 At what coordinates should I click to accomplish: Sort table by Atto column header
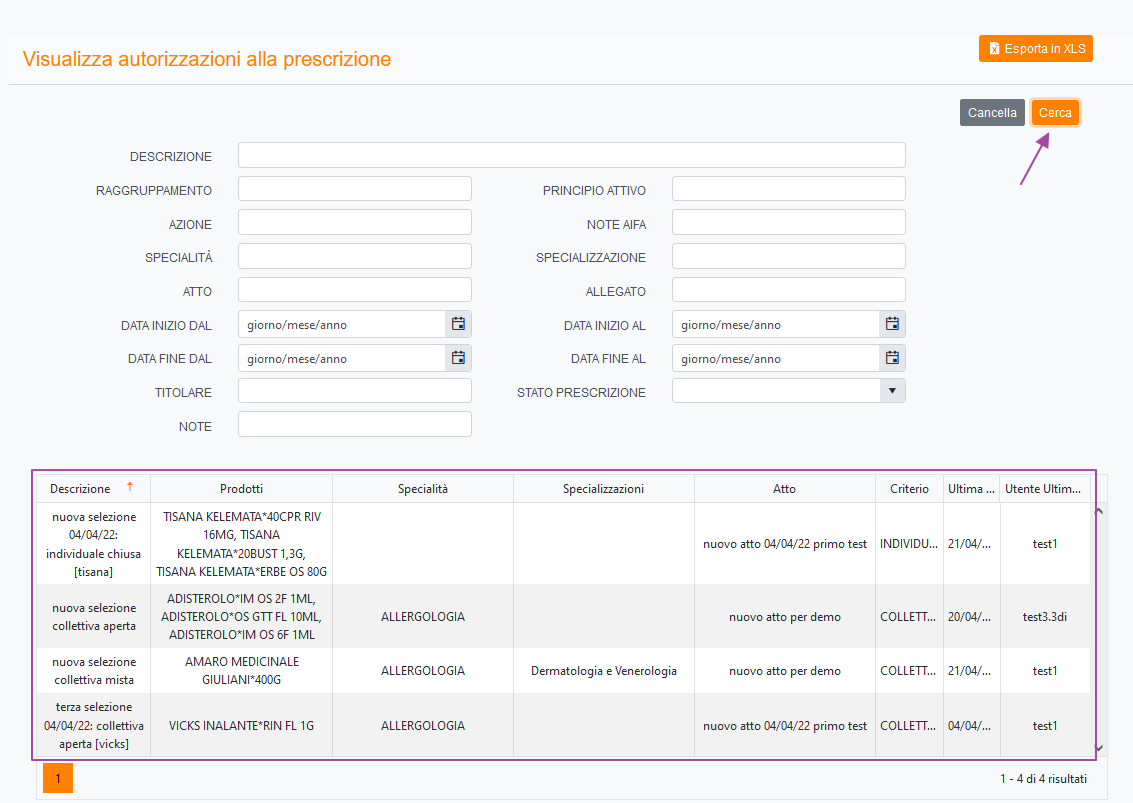[x=784, y=489]
